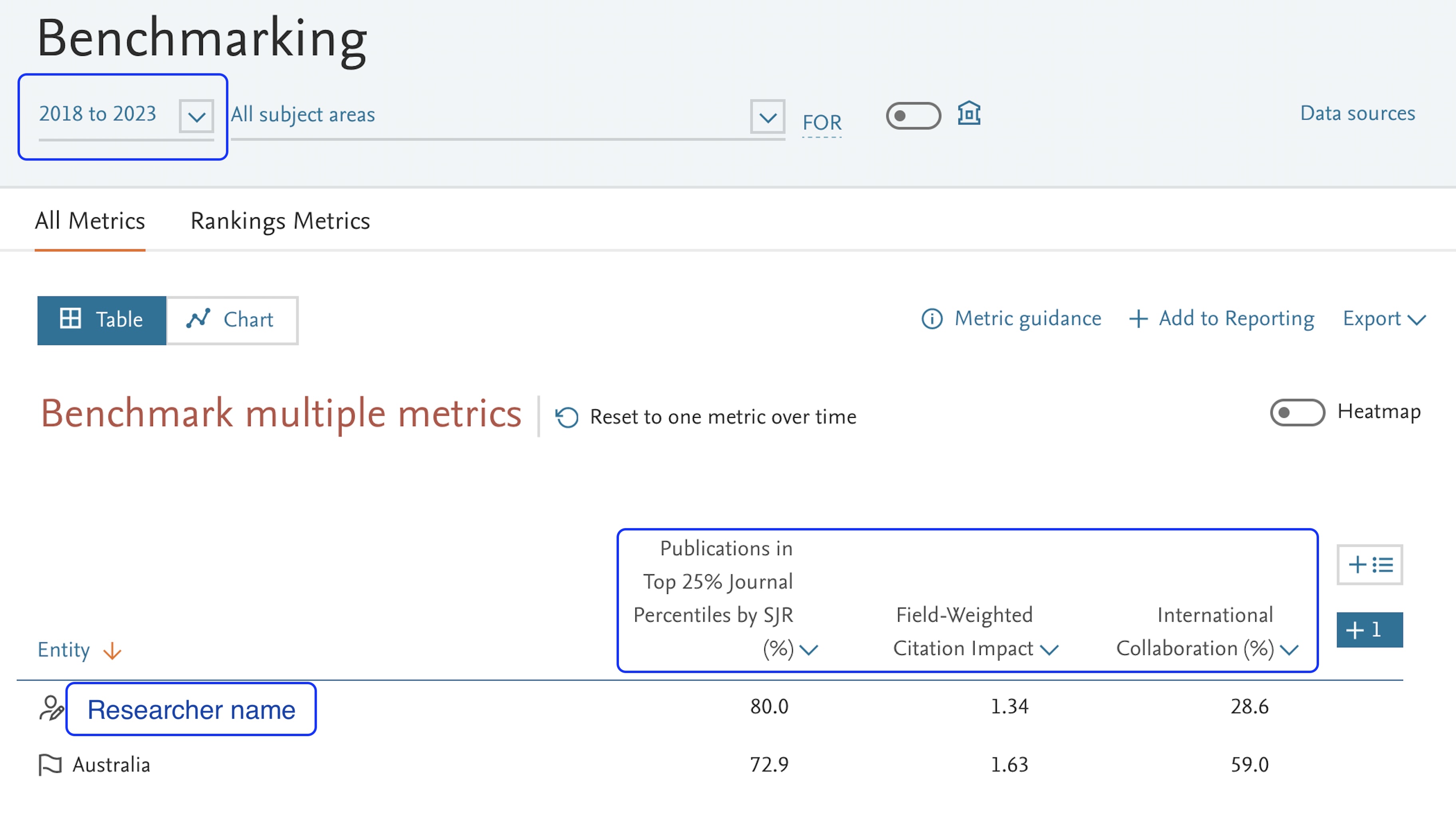Open the Export menu
Image resolution: width=1456 pixels, height=814 pixels.
coord(1384,319)
